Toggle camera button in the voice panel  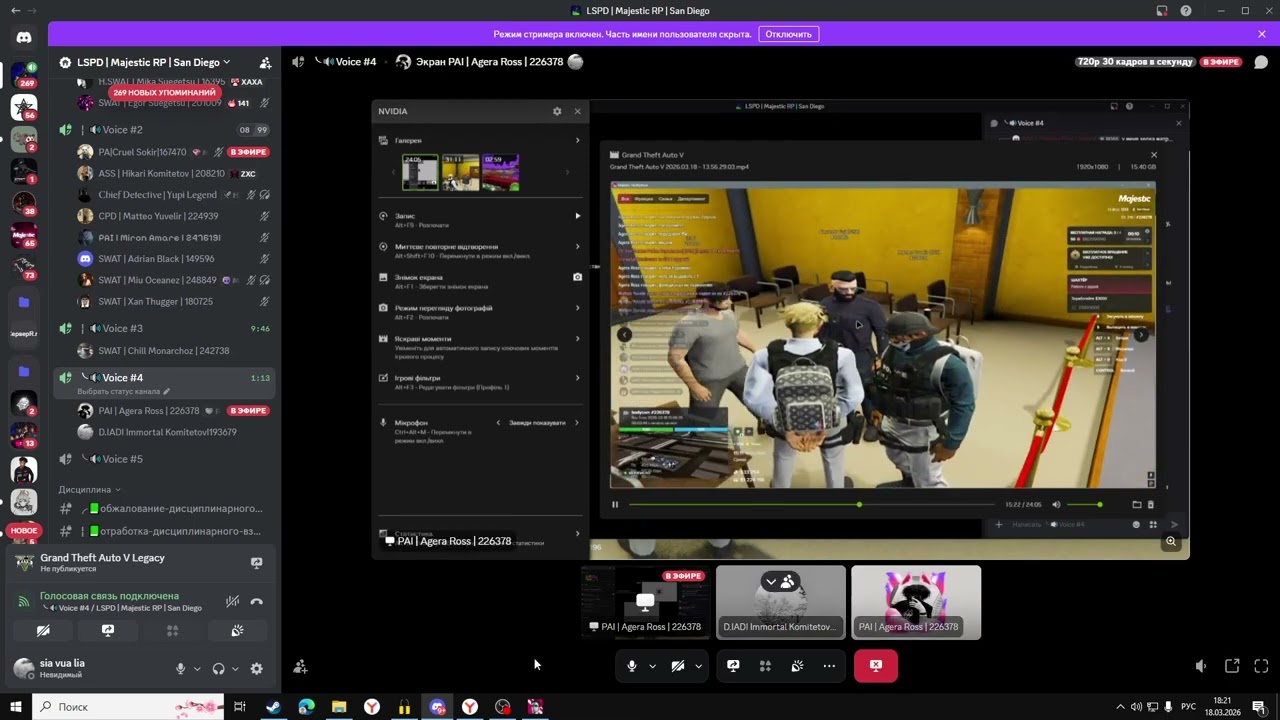pos(43,631)
